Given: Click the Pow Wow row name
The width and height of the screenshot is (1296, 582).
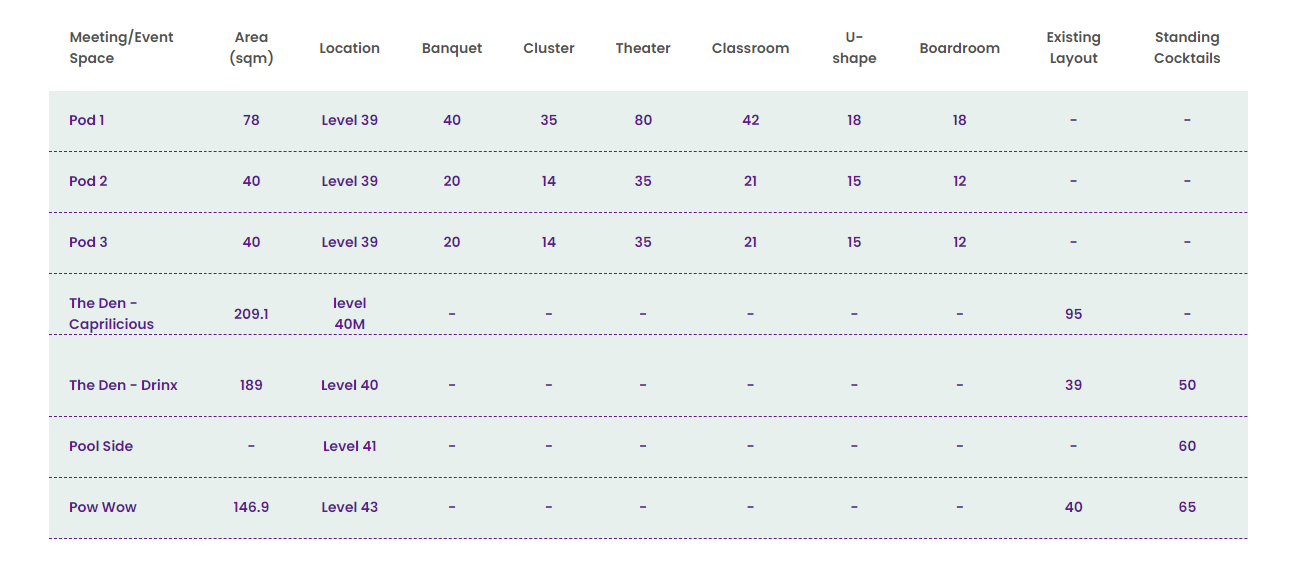Looking at the screenshot, I should coord(103,507).
